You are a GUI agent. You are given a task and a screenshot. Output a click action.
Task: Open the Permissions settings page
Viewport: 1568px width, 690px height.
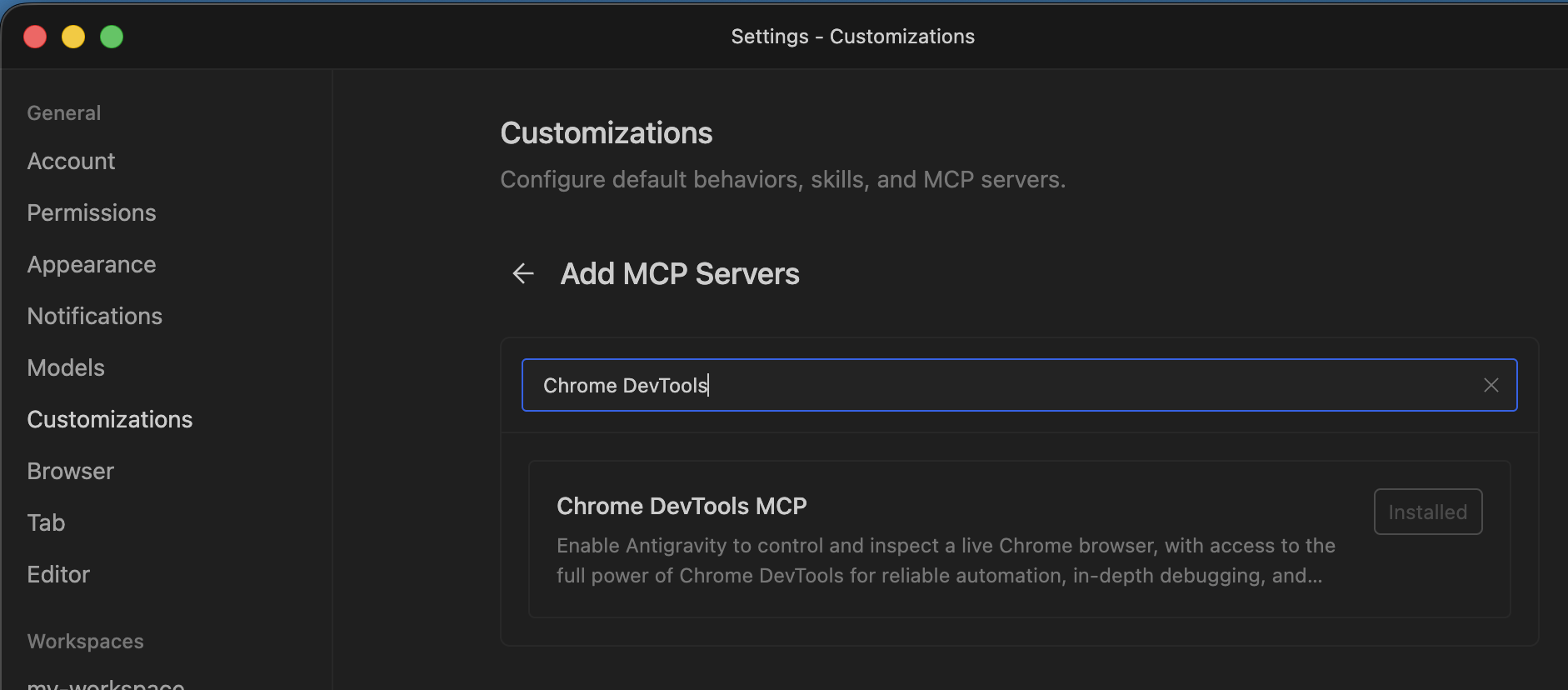[x=92, y=212]
